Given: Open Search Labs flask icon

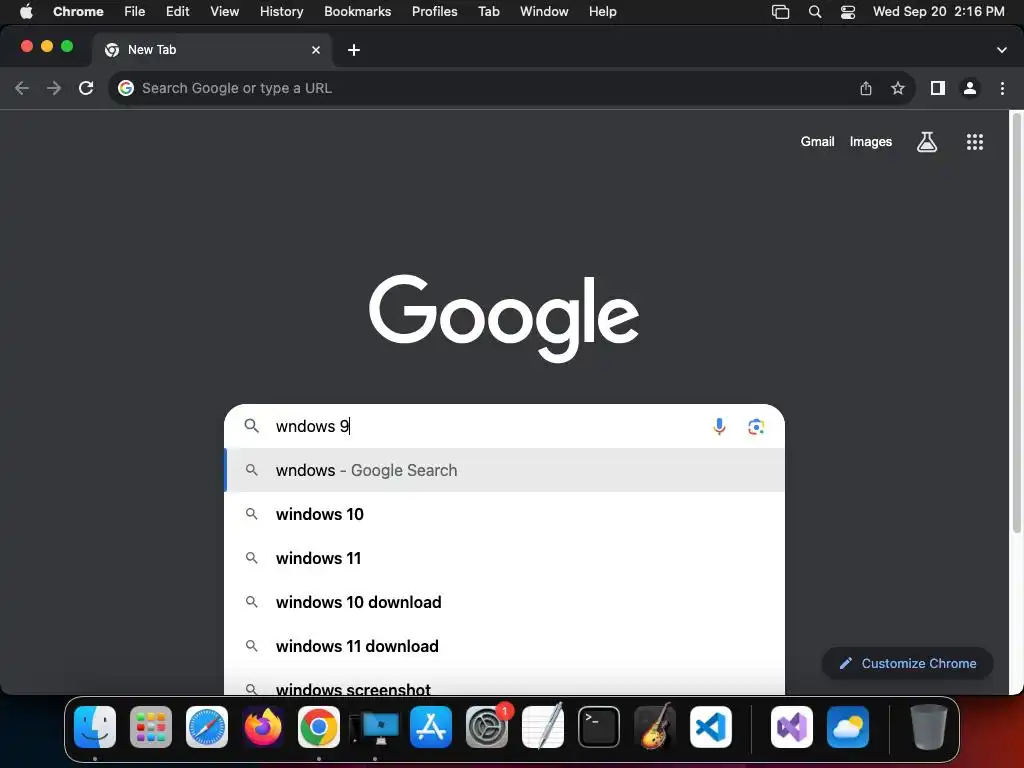Looking at the screenshot, I should pos(927,142).
